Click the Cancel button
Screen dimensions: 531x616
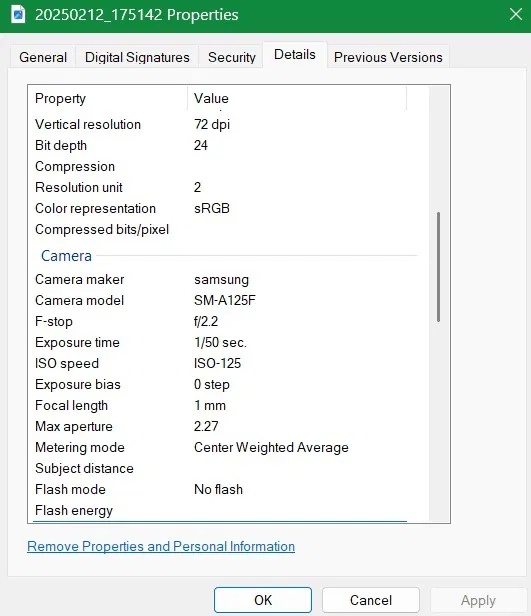pos(371,600)
